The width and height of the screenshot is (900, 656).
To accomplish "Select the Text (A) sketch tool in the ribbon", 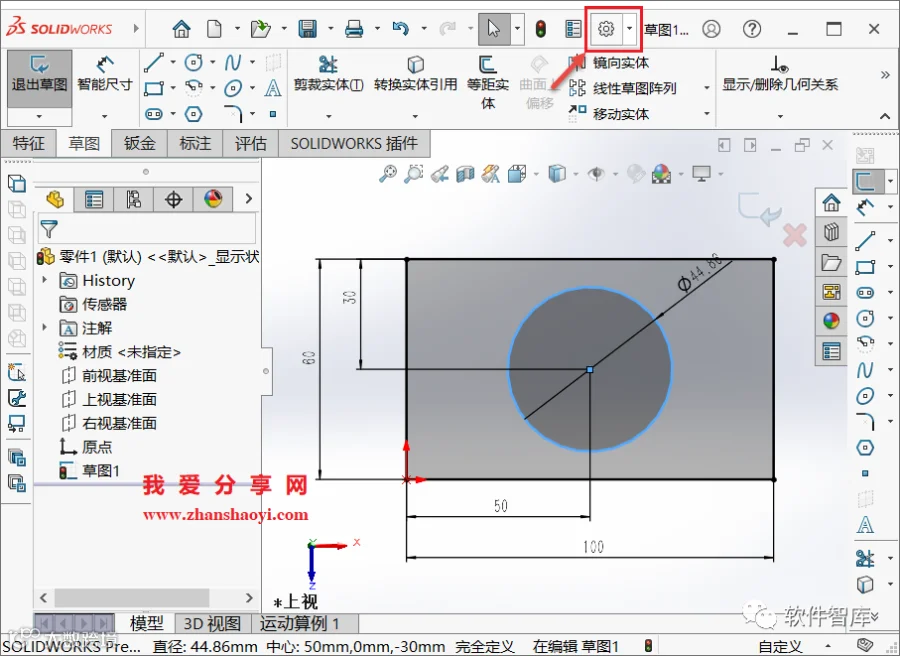I will (x=273, y=88).
